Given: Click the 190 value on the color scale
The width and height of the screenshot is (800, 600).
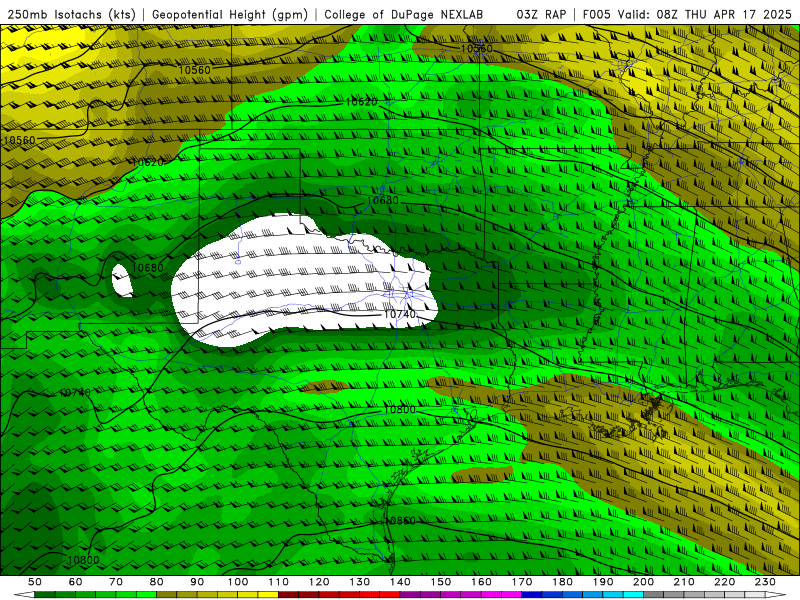Looking at the screenshot, I should point(604,582).
